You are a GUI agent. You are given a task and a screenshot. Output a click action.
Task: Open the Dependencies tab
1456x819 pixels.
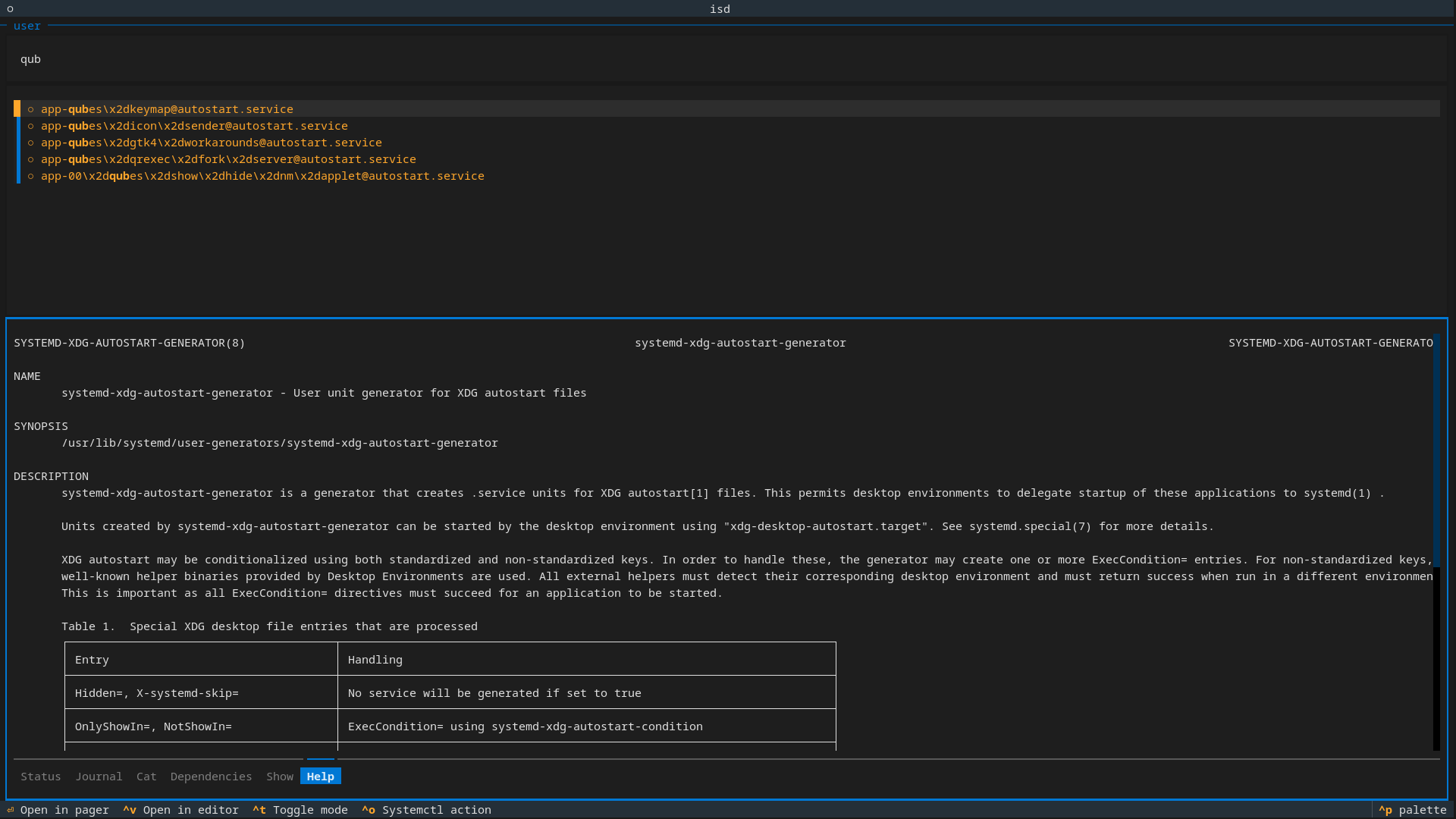[211, 777]
